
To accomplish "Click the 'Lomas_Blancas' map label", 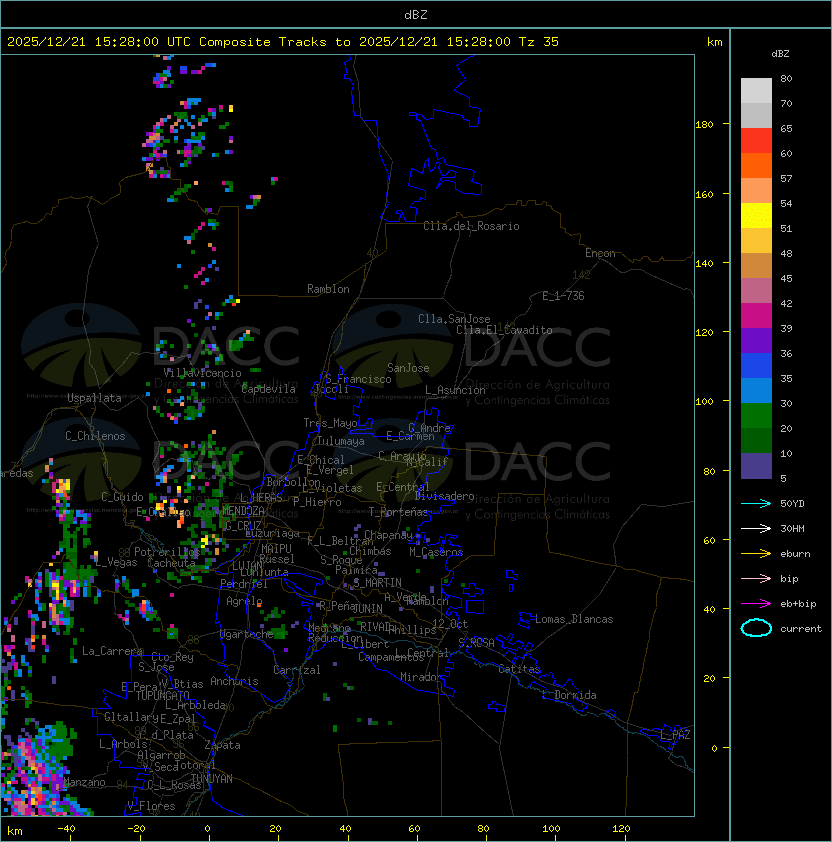I will tap(574, 619).
